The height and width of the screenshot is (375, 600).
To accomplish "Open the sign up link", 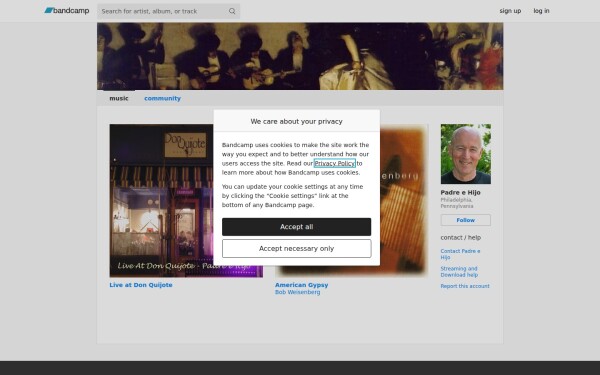I will (x=510, y=11).
